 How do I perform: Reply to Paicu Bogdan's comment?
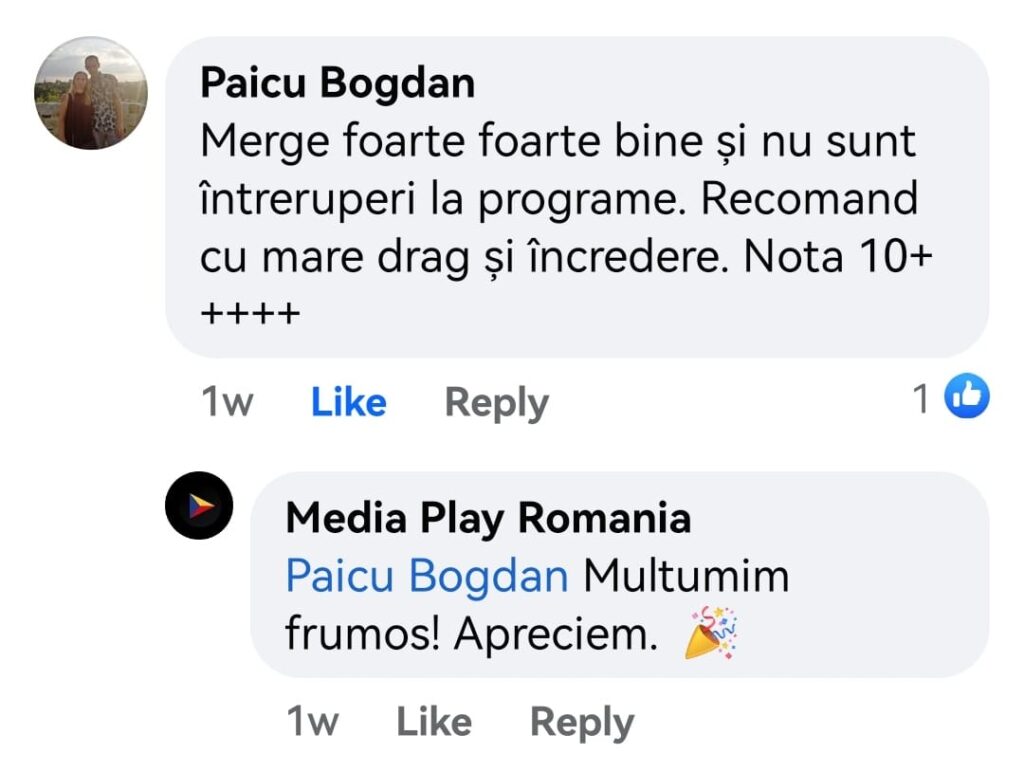point(496,402)
